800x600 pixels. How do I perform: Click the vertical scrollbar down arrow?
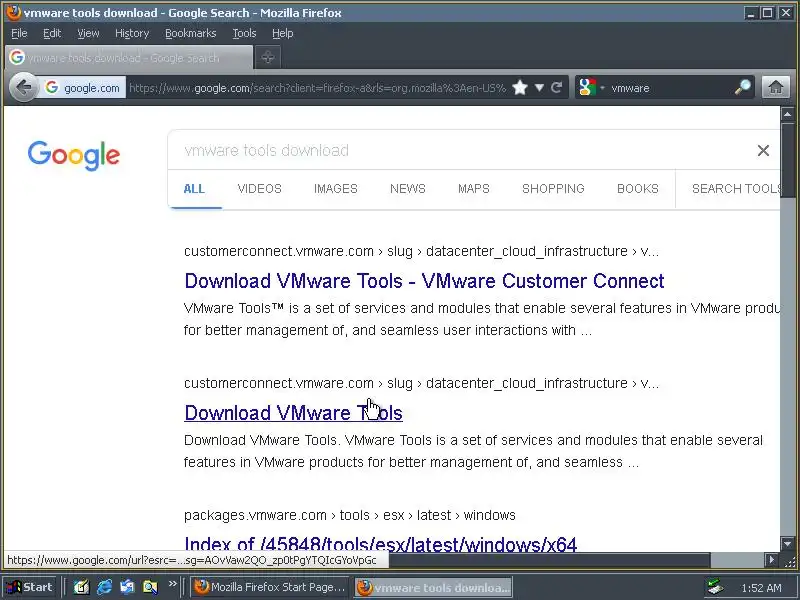coord(787,544)
